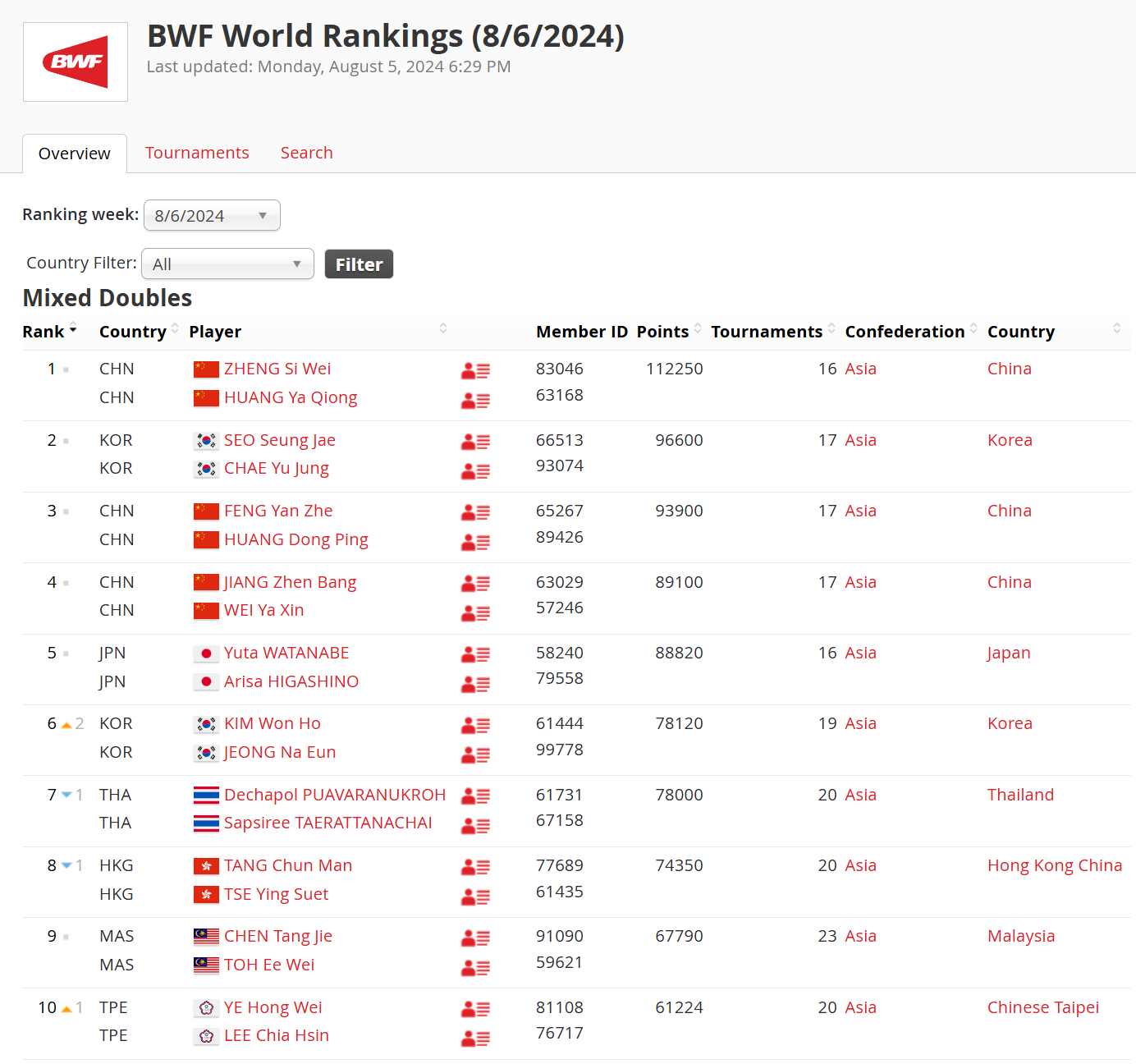Open Thailand country link

pyautogui.click(x=1021, y=795)
